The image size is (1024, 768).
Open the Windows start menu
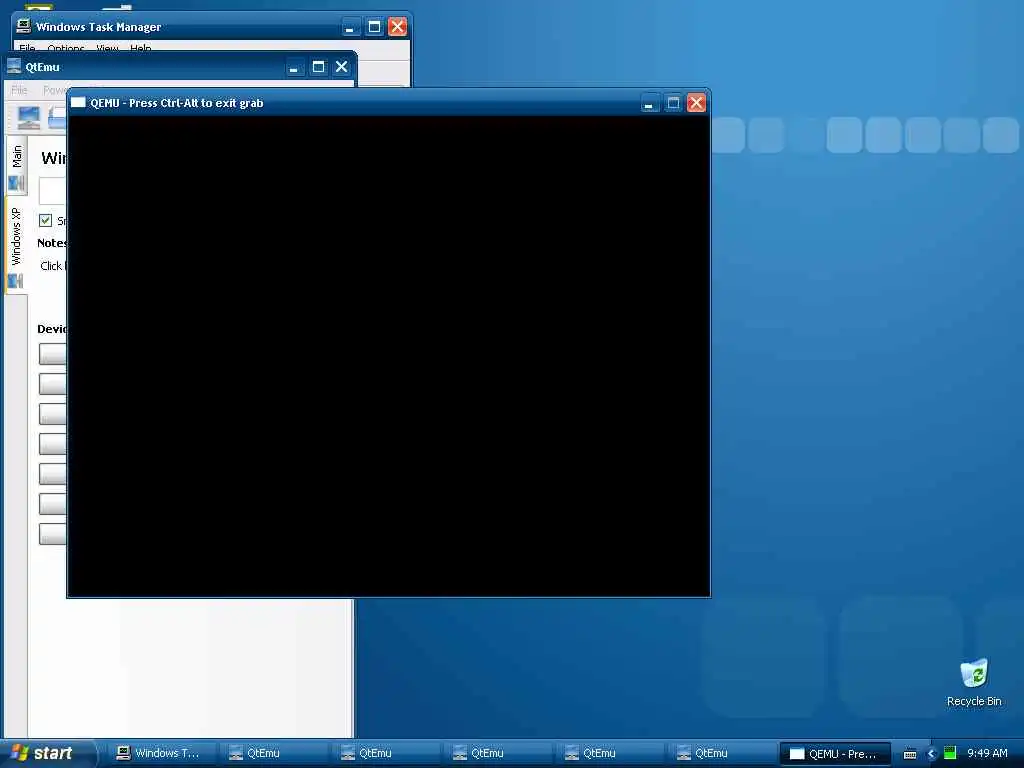(46, 754)
